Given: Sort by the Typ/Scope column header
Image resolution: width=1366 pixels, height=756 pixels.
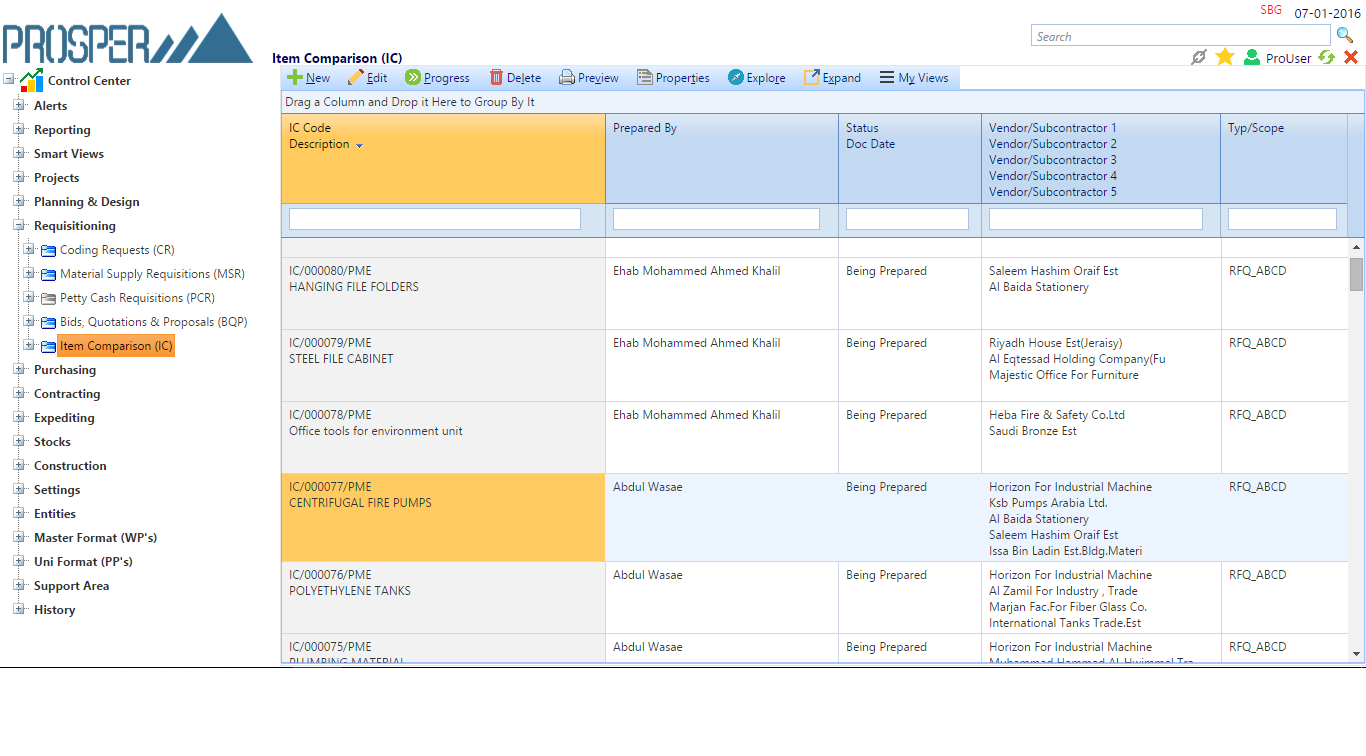Looking at the screenshot, I should 1284,159.
